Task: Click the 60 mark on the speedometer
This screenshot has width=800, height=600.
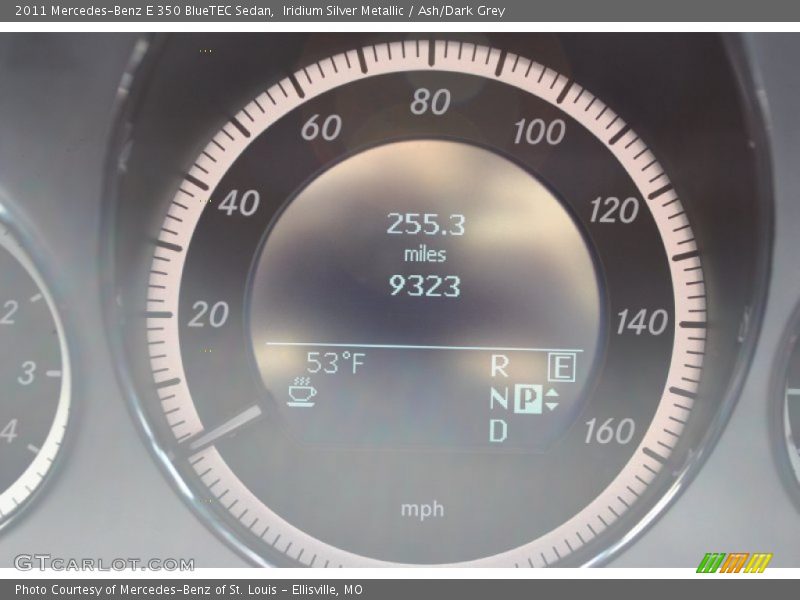Action: pyautogui.click(x=321, y=127)
